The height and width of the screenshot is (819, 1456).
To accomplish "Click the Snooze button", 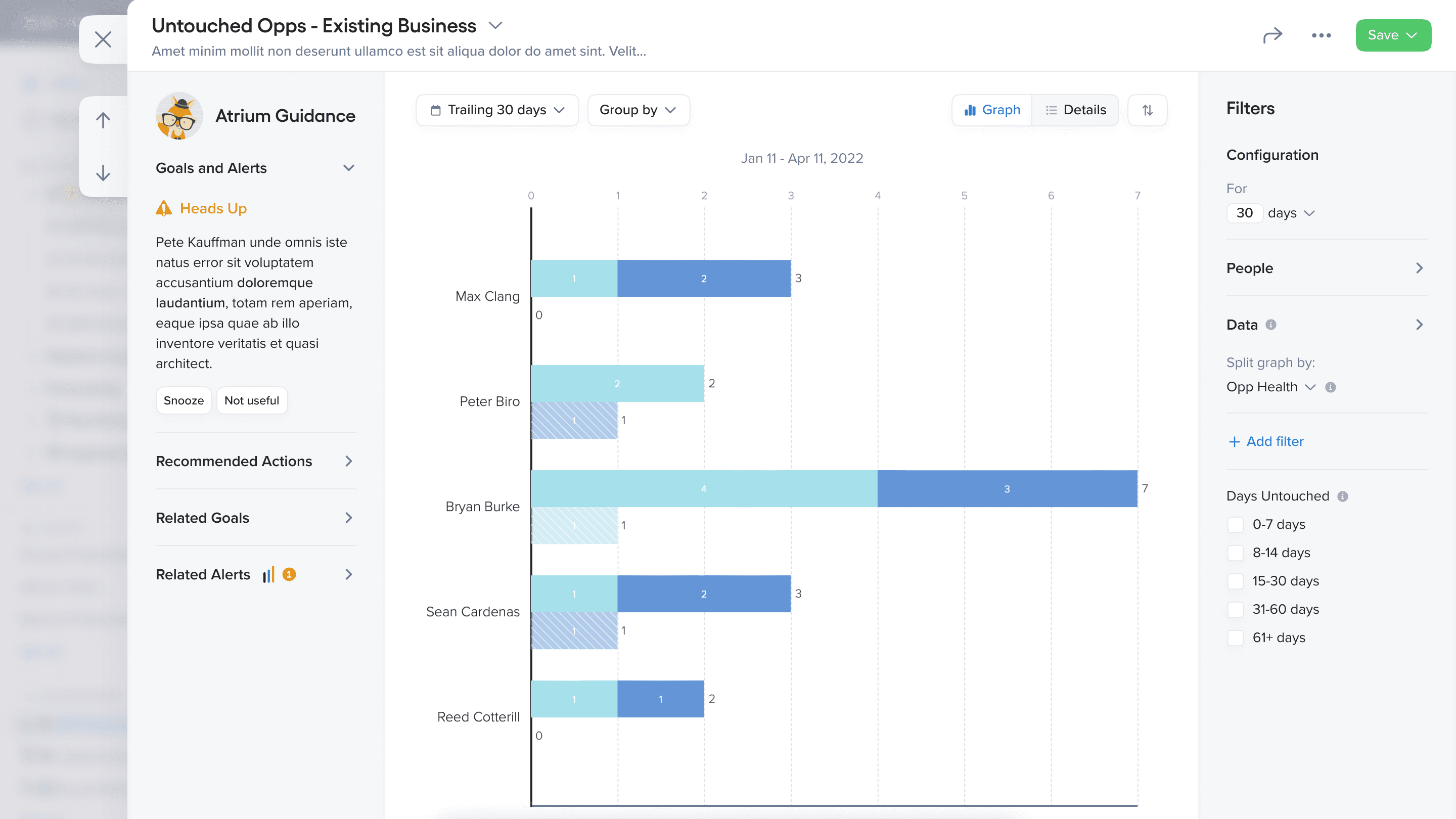I will pyautogui.click(x=184, y=400).
